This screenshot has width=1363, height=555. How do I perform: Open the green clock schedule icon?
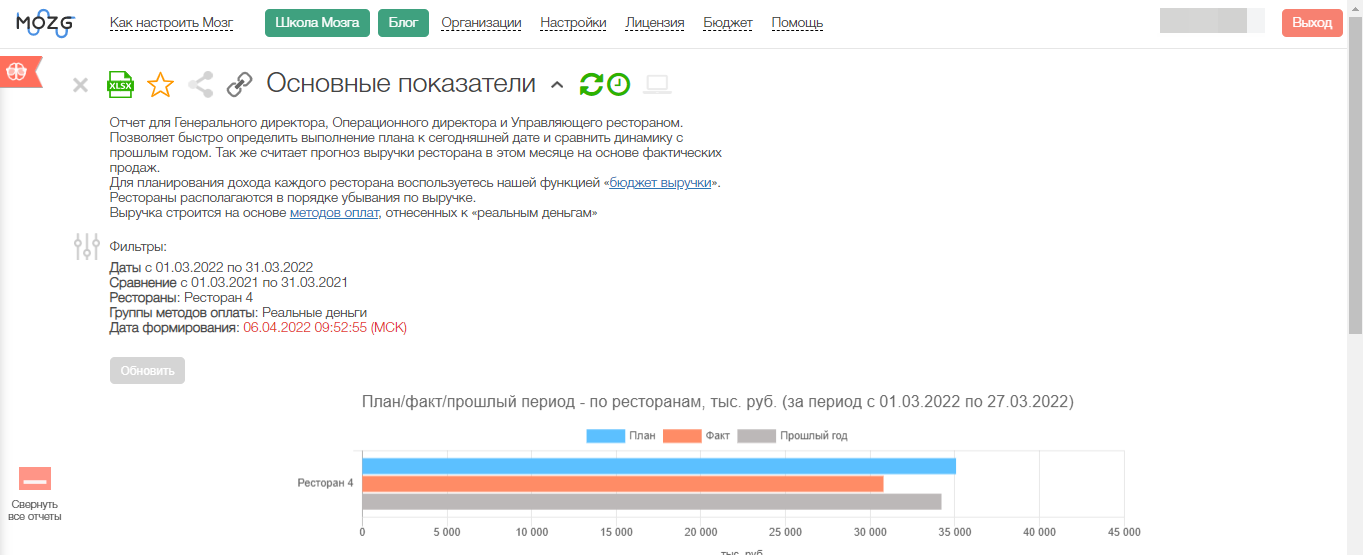[x=619, y=85]
